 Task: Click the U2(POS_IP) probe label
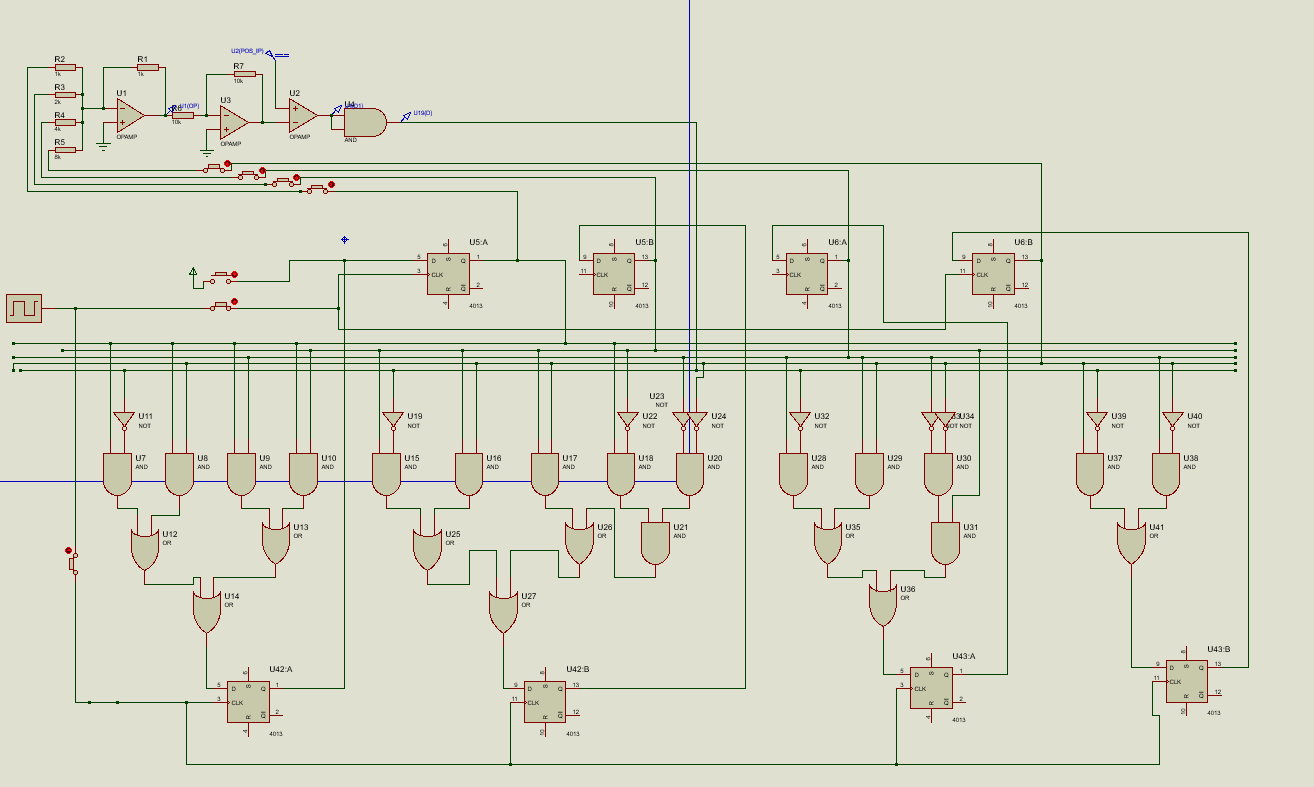247,50
